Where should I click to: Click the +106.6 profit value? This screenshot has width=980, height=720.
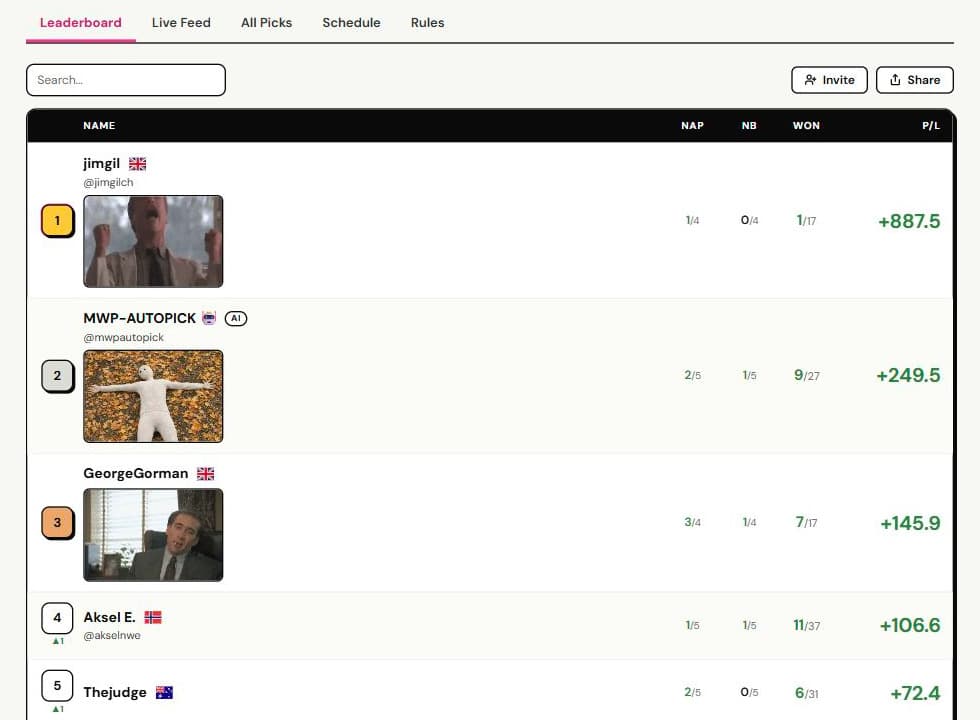pos(909,625)
